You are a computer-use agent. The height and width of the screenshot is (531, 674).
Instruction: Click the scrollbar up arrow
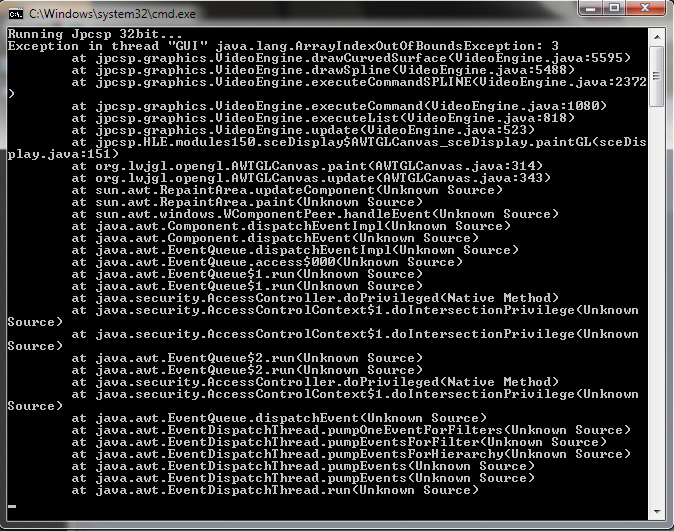pyautogui.click(x=657, y=37)
